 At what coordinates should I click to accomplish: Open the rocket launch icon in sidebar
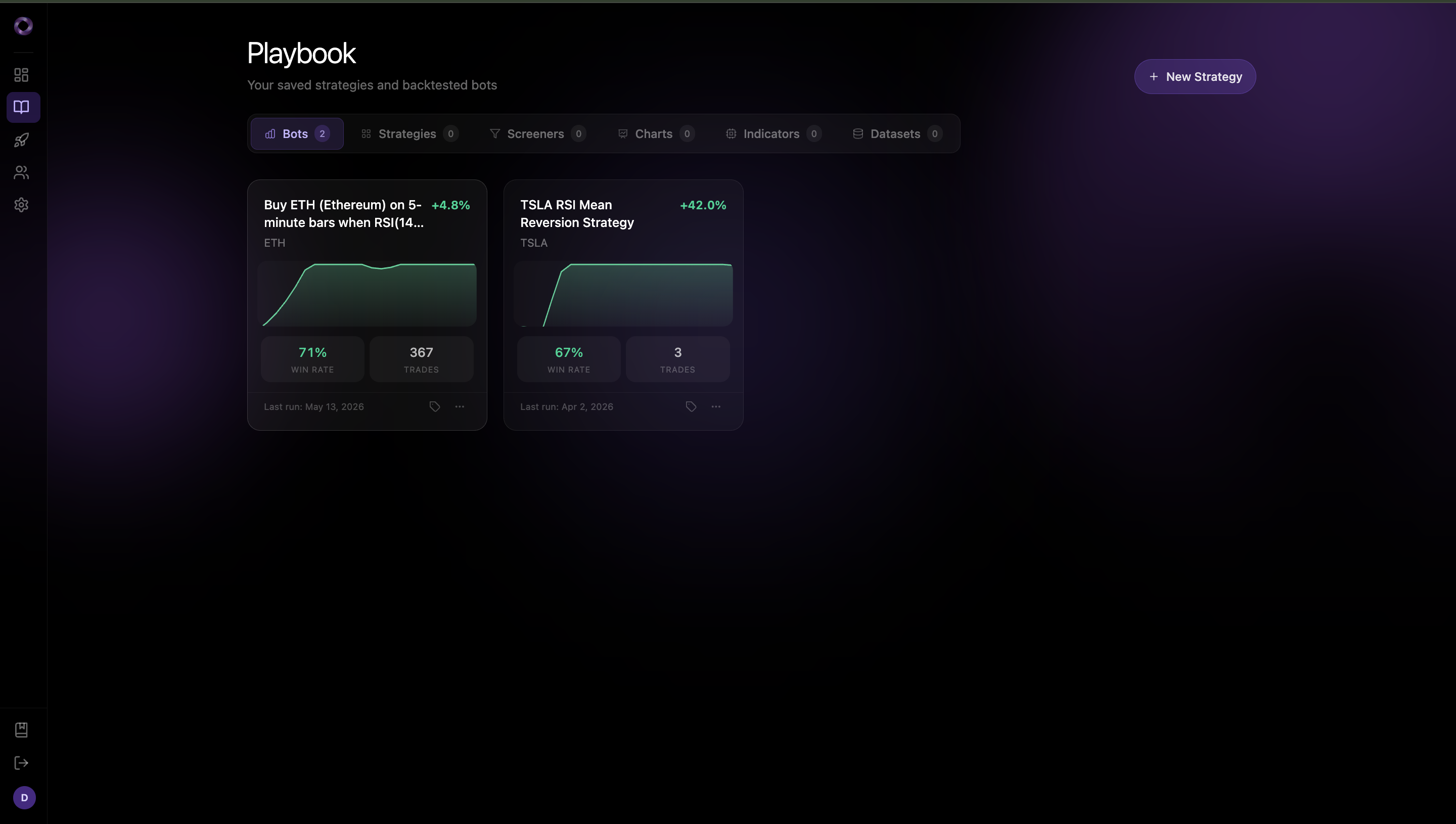point(22,140)
